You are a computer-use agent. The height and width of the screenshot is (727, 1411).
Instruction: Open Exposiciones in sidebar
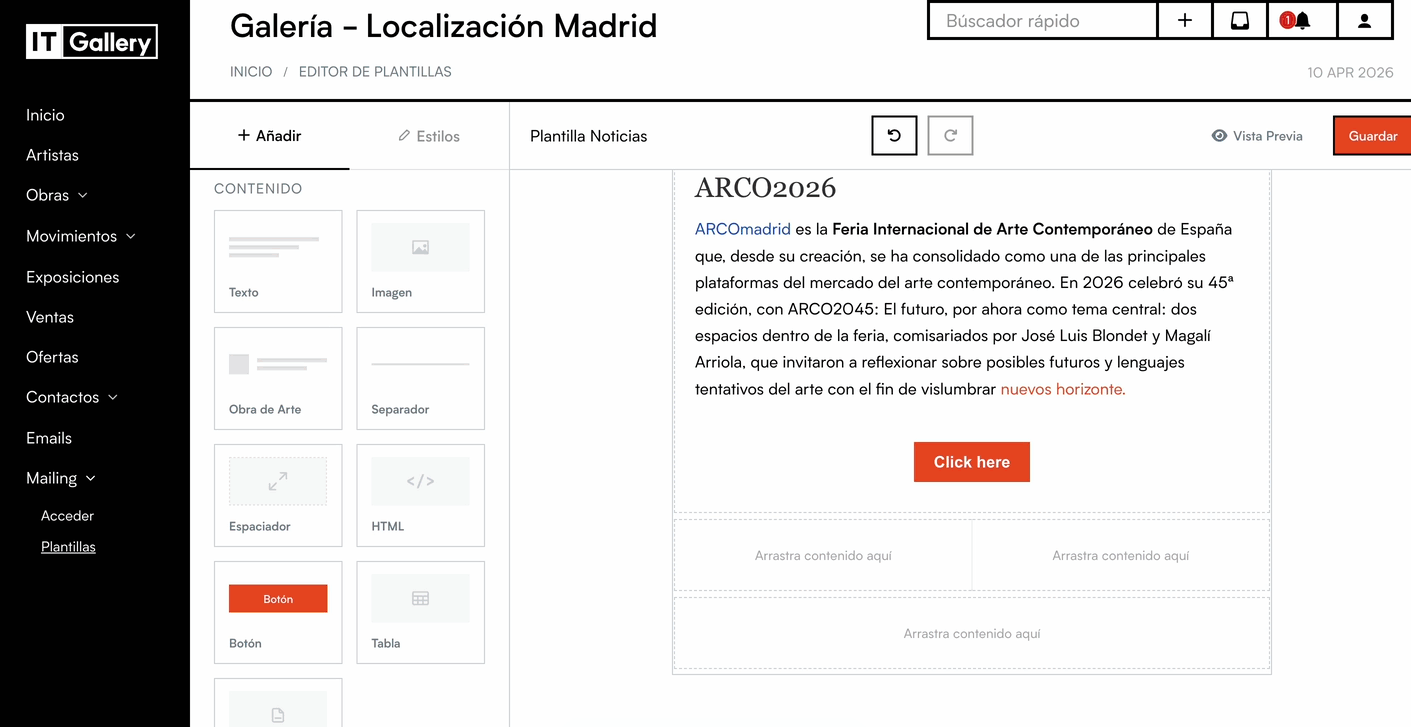pos(72,277)
